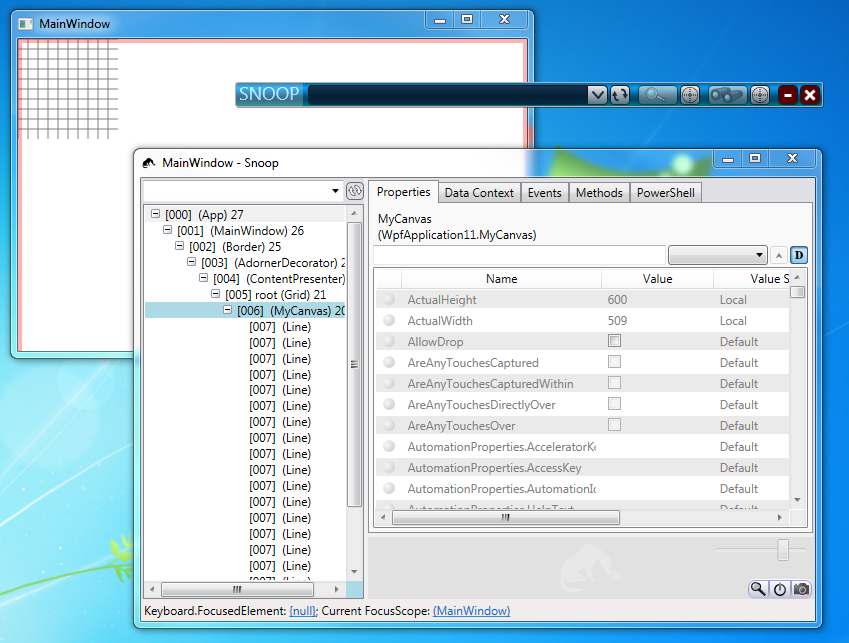Click the tree filter refresh icon
The image size is (849, 643).
coord(355,191)
